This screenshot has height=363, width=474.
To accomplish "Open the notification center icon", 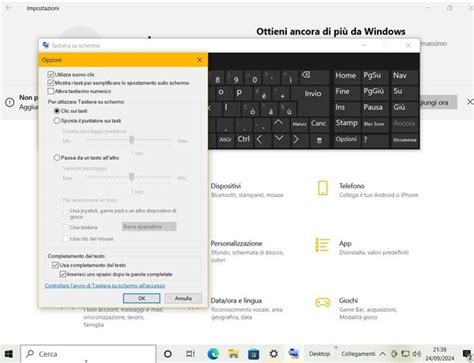I will coord(467,354).
